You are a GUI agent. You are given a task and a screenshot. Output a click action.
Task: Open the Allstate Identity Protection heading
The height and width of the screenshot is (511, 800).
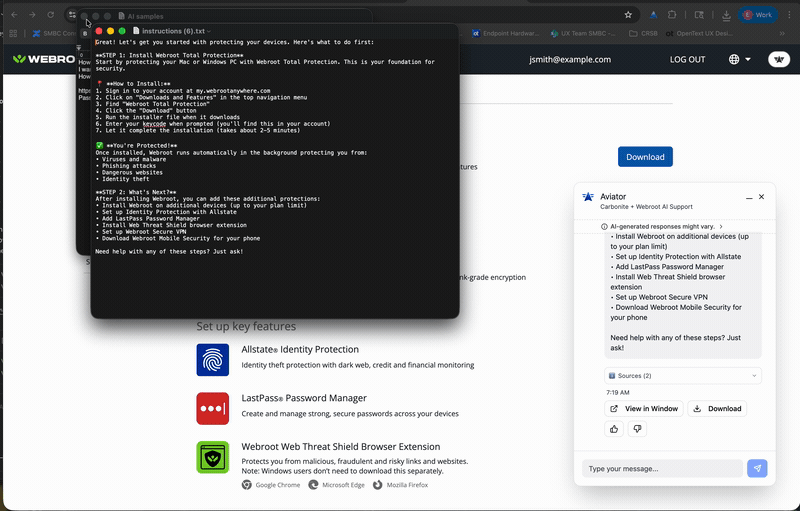(x=300, y=349)
